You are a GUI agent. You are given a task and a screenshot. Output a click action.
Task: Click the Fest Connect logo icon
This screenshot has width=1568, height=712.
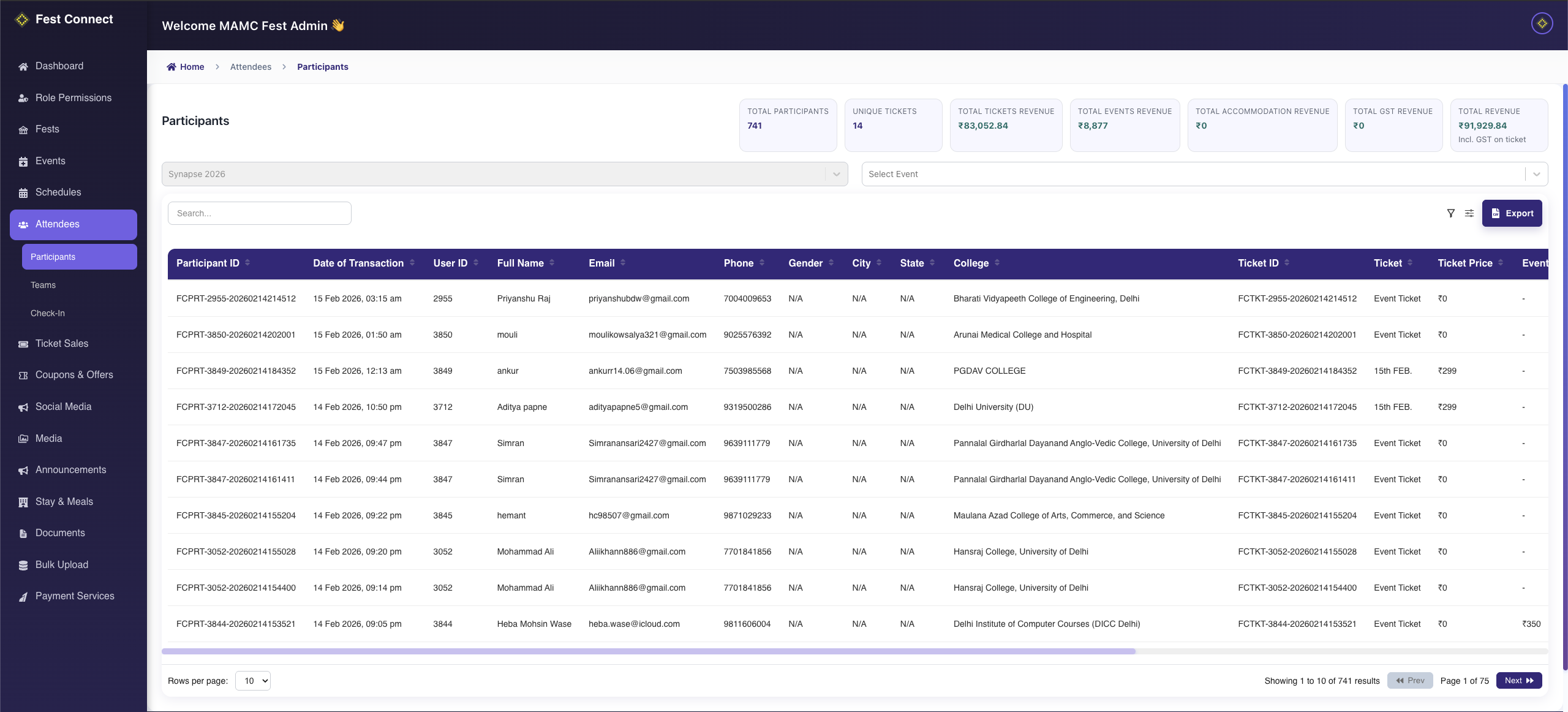[x=22, y=20]
